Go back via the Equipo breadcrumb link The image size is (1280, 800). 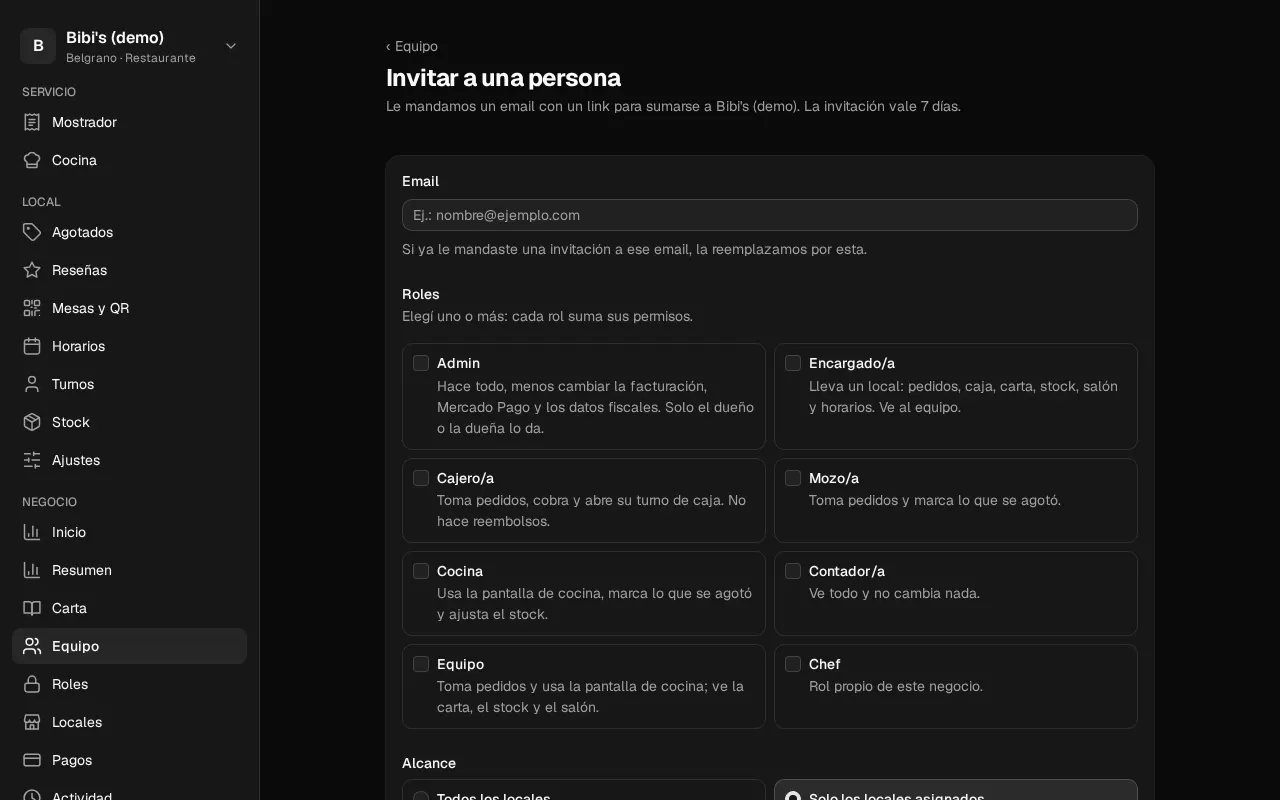tap(412, 46)
